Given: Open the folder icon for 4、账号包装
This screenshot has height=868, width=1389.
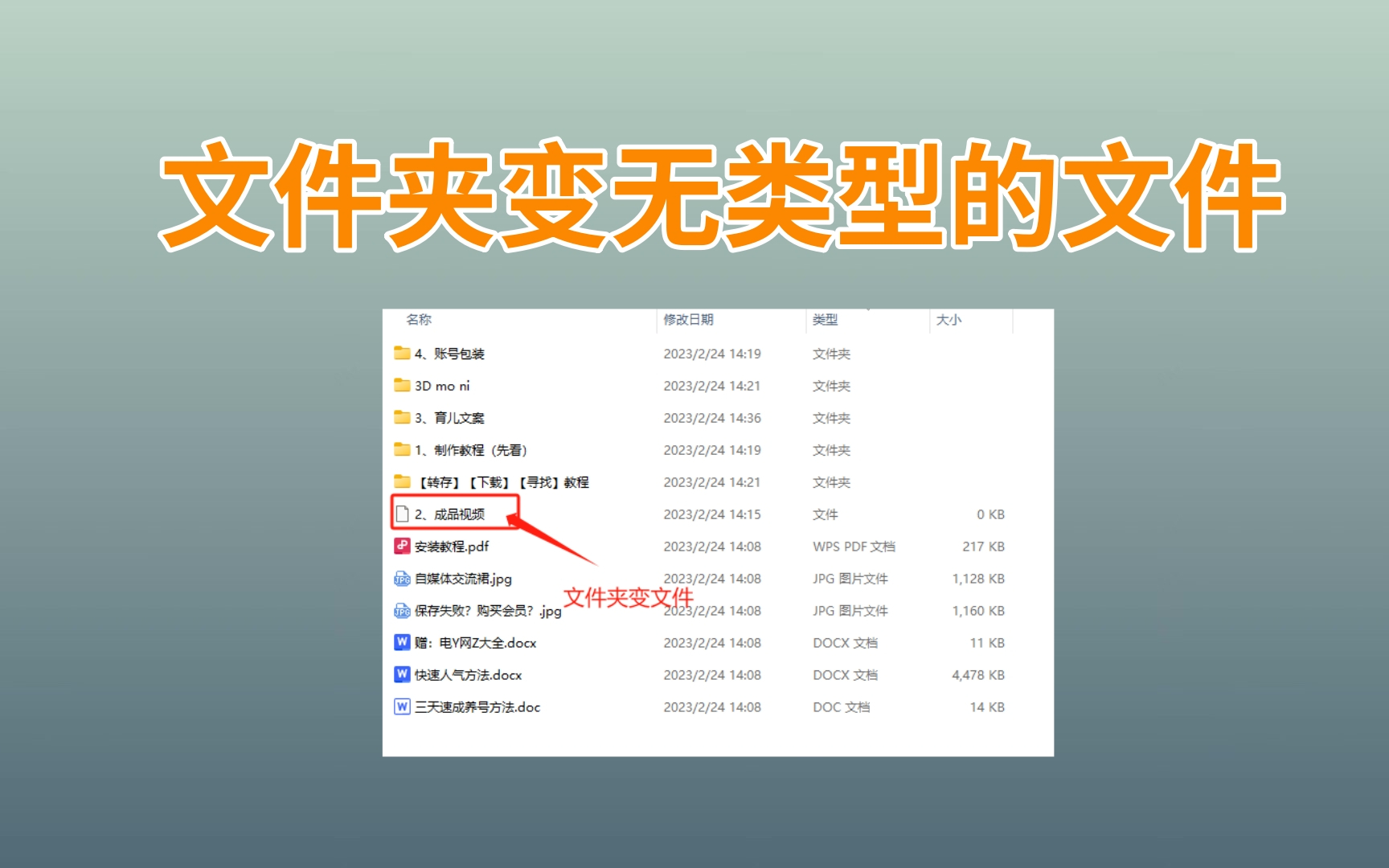Looking at the screenshot, I should (x=402, y=353).
